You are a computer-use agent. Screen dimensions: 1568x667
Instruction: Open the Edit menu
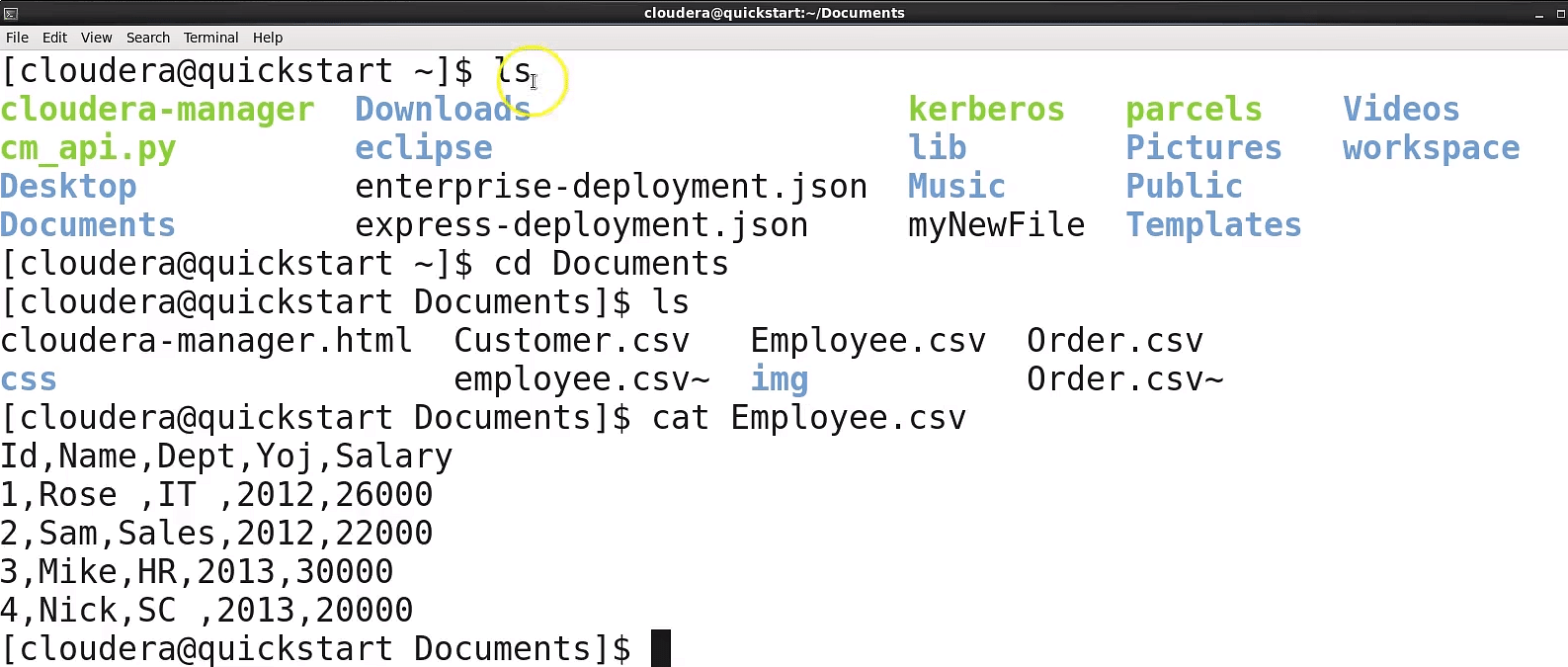click(x=54, y=38)
